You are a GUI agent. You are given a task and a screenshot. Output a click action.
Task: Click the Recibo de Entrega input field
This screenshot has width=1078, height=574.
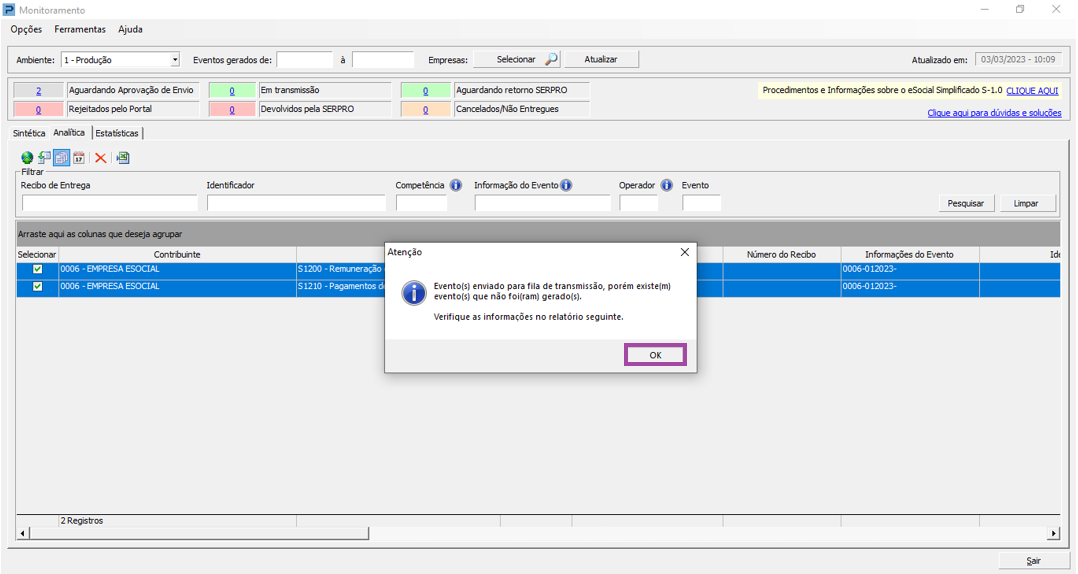[110, 203]
